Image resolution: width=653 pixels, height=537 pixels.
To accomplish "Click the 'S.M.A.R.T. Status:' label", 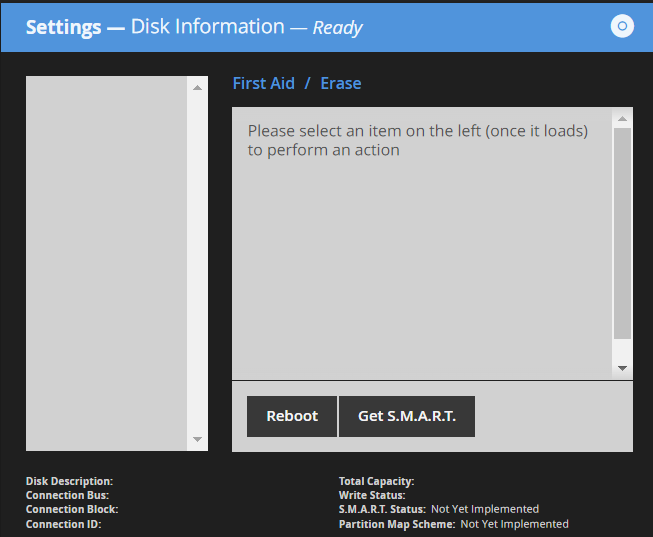I will [x=382, y=510].
